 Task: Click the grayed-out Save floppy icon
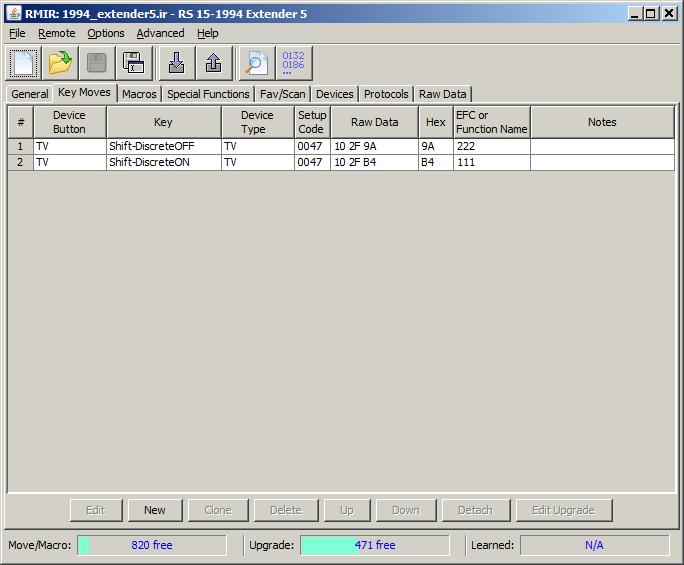(x=96, y=63)
